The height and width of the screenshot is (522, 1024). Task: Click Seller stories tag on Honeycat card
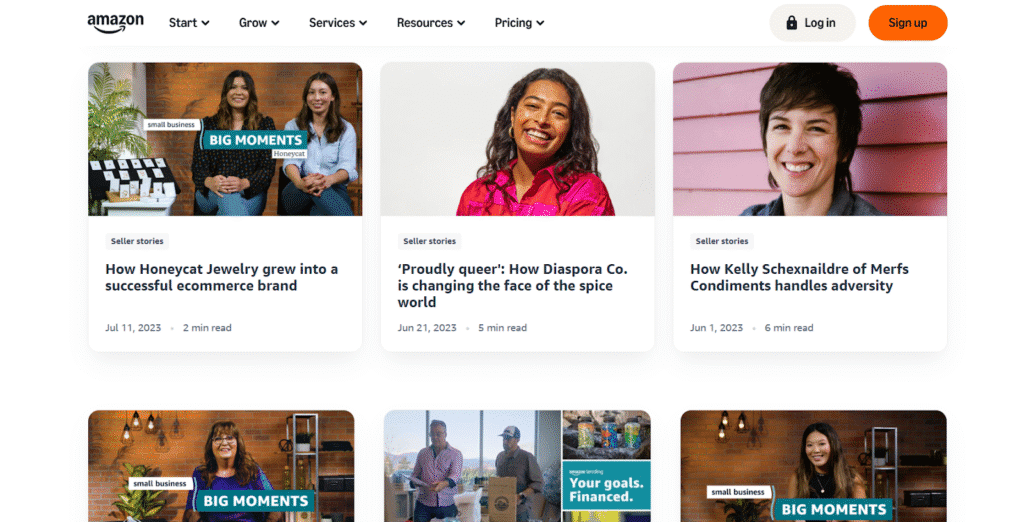tap(137, 241)
